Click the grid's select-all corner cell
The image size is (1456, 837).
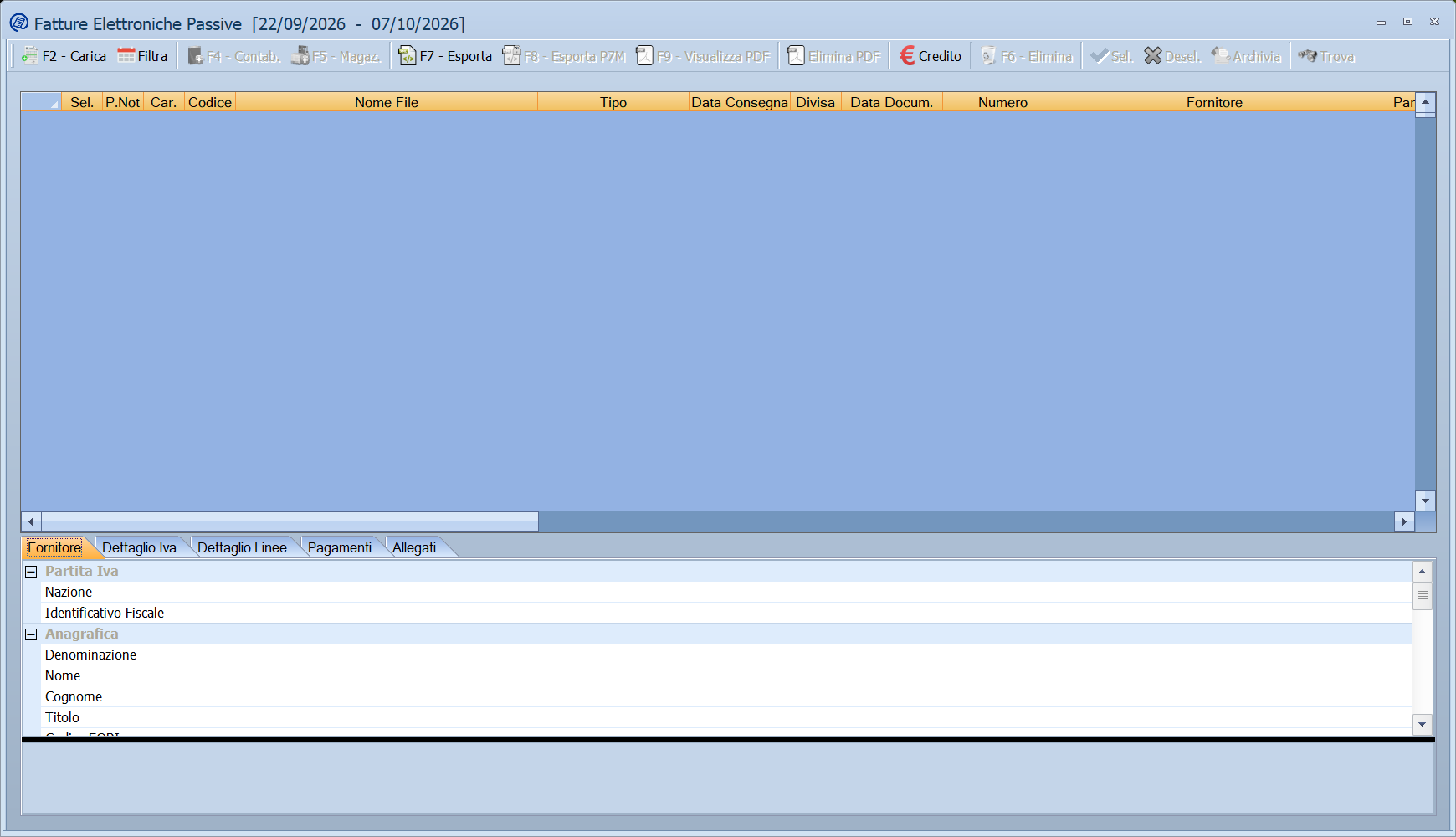click(x=41, y=102)
